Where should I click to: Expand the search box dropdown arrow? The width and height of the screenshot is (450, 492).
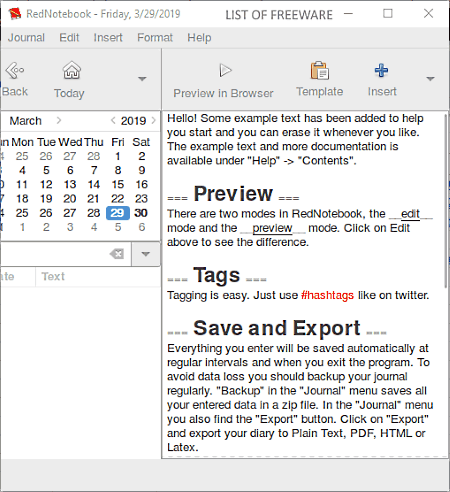pos(145,254)
